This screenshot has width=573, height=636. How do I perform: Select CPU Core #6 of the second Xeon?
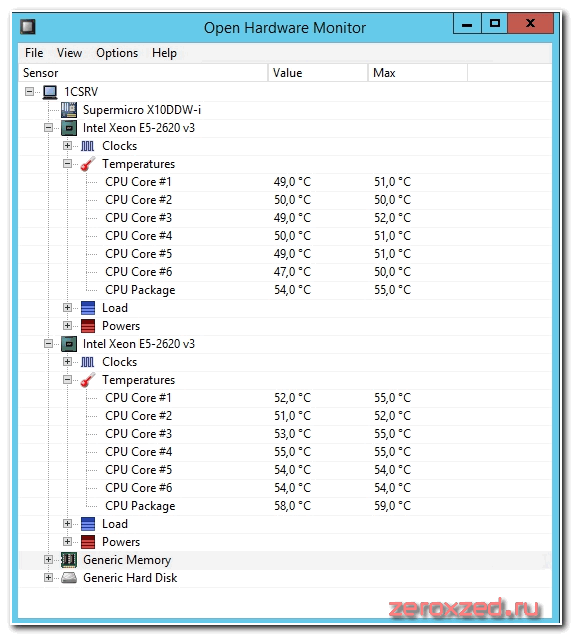coord(139,488)
